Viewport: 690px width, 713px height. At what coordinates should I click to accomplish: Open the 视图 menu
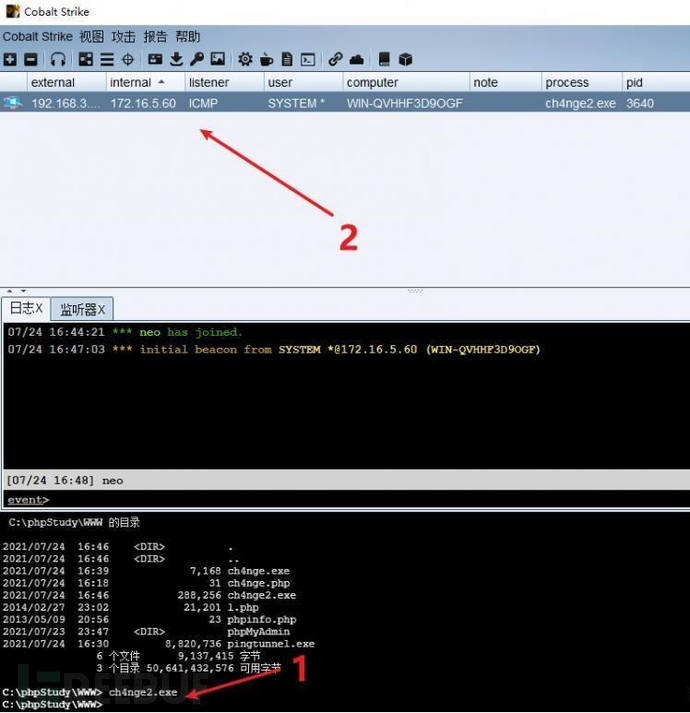coord(91,36)
